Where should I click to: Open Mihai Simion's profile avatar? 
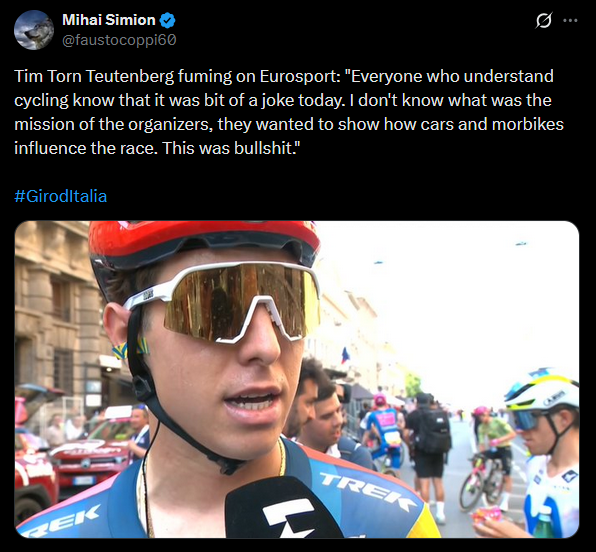pyautogui.click(x=33, y=30)
